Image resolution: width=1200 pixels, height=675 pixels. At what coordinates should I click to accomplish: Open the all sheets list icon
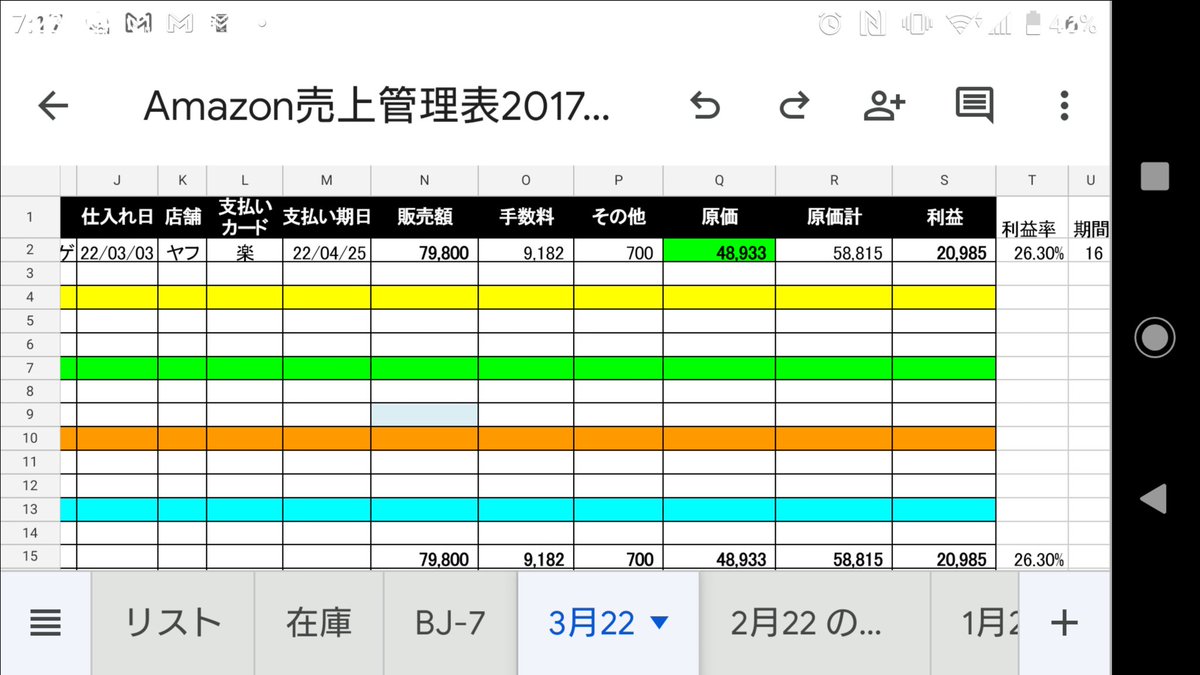click(45, 623)
